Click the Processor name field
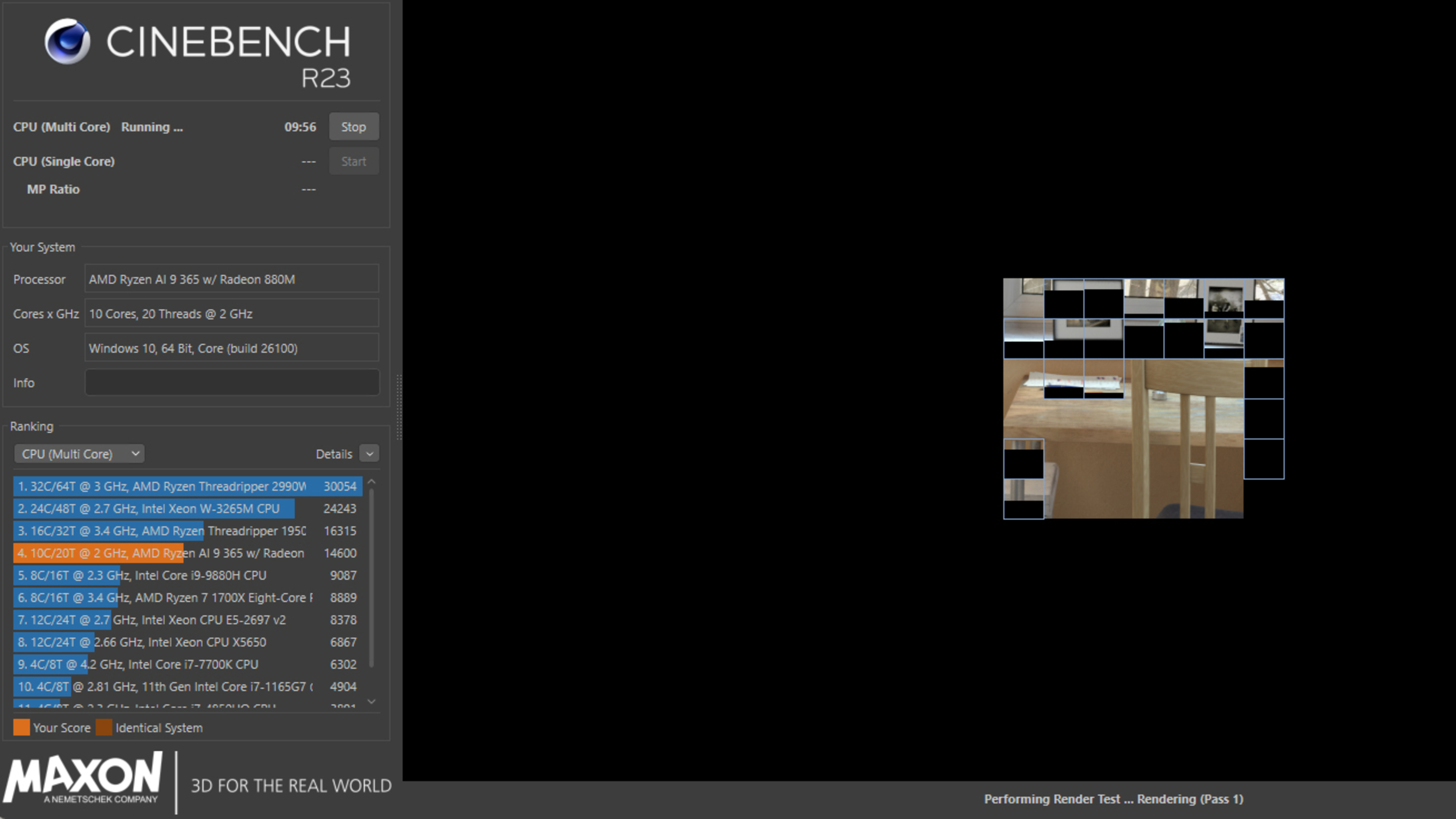This screenshot has width=1456, height=819. pos(232,280)
